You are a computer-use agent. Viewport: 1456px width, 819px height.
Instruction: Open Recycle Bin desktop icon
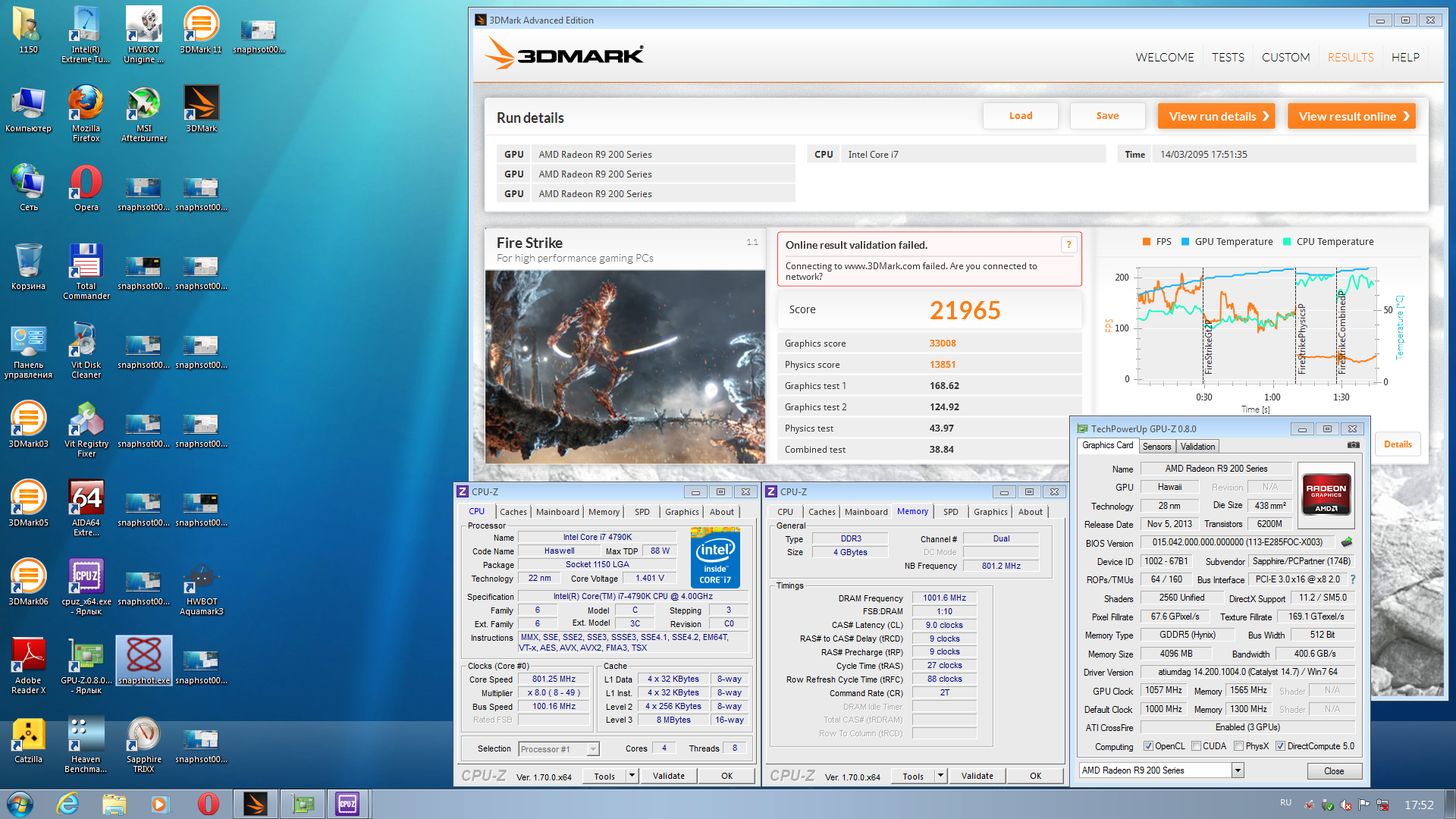[x=28, y=267]
